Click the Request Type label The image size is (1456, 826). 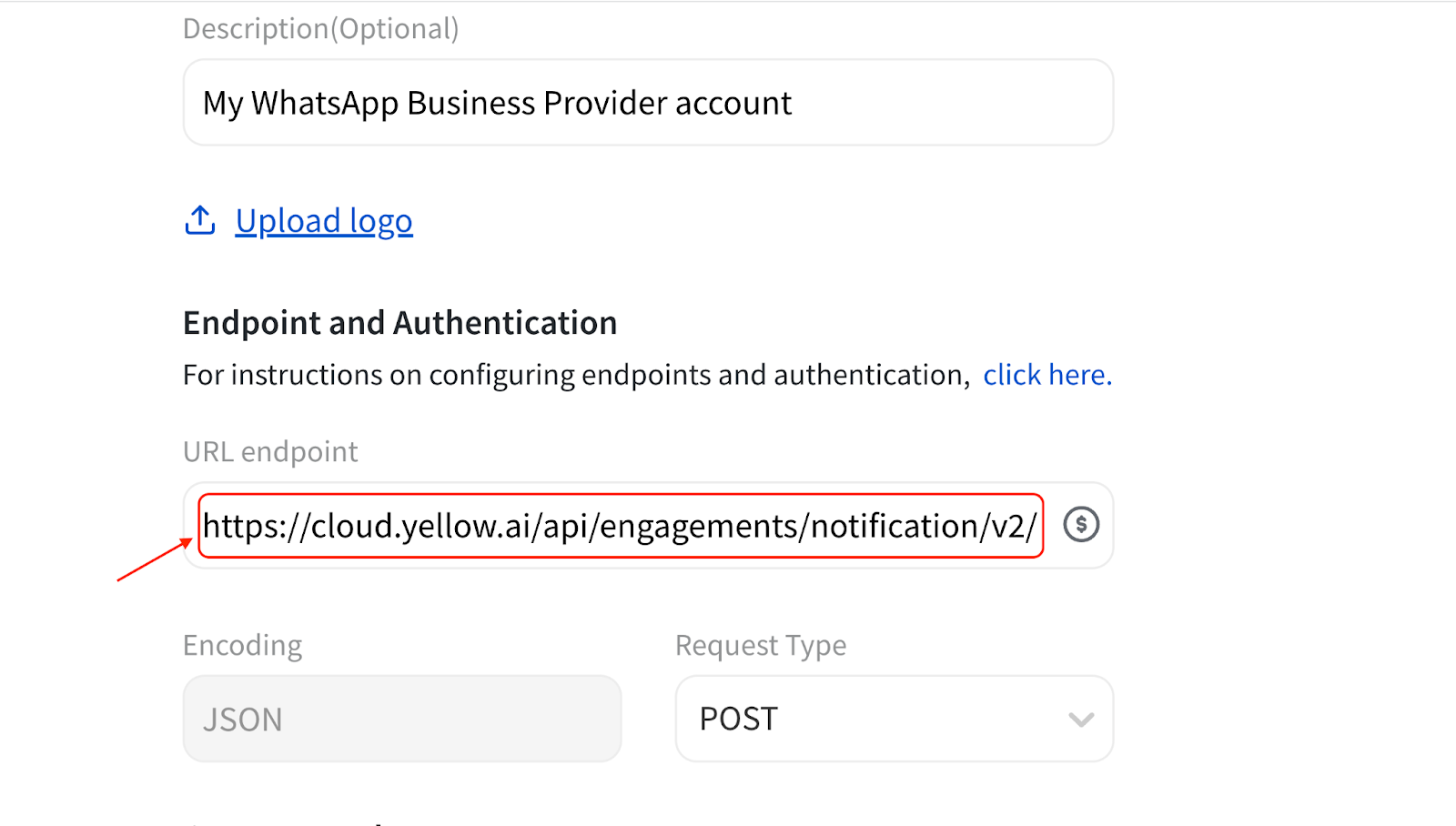coord(760,645)
